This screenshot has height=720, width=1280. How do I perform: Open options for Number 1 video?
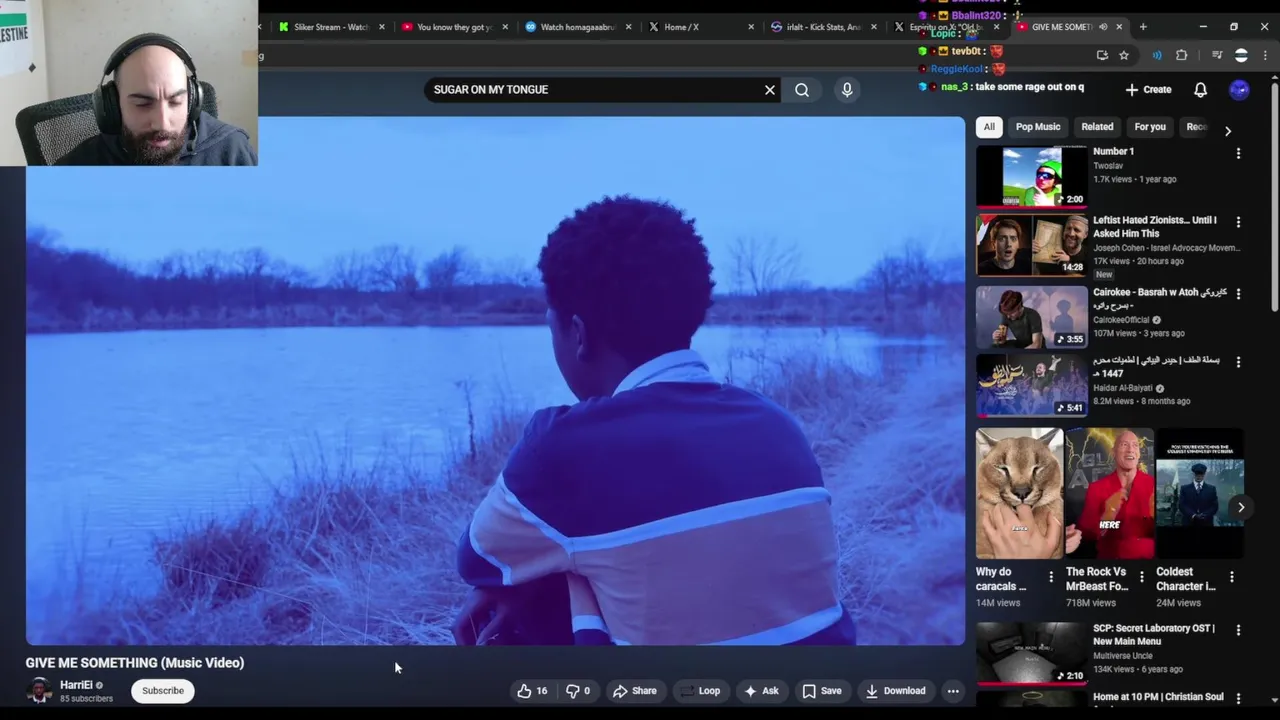(x=1238, y=154)
